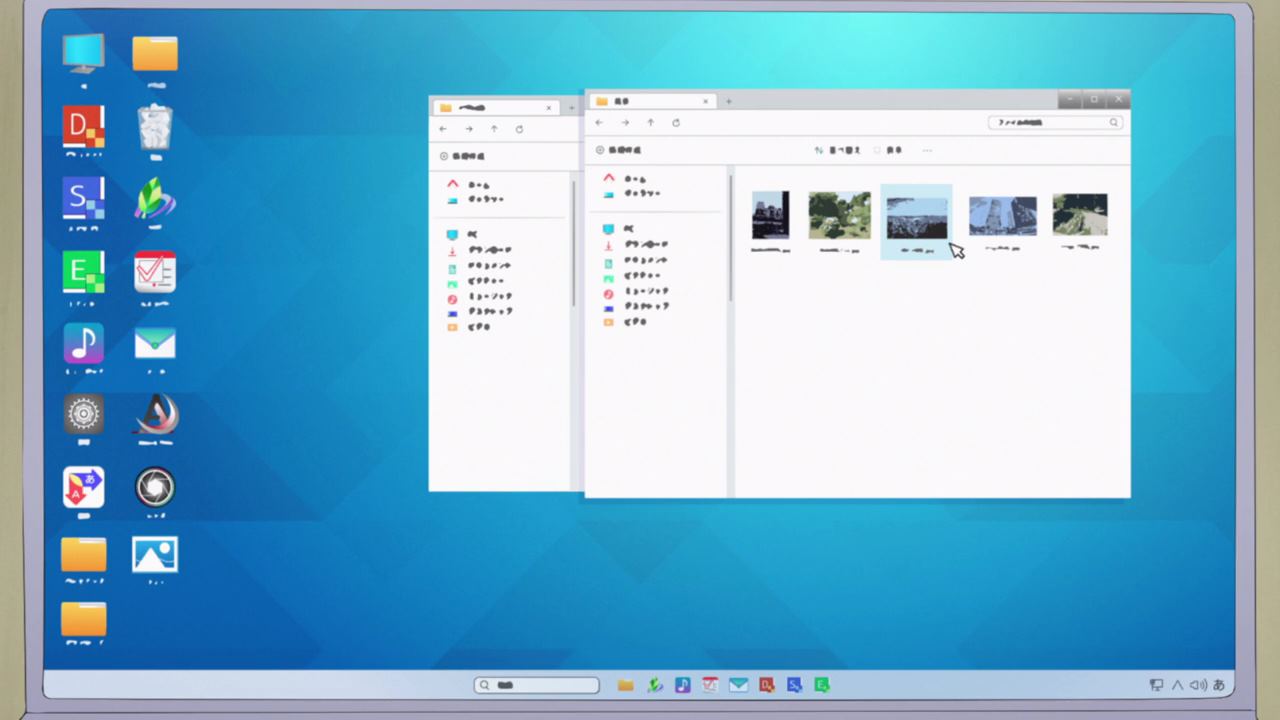Go forward in the front explorer window

(x=625, y=122)
